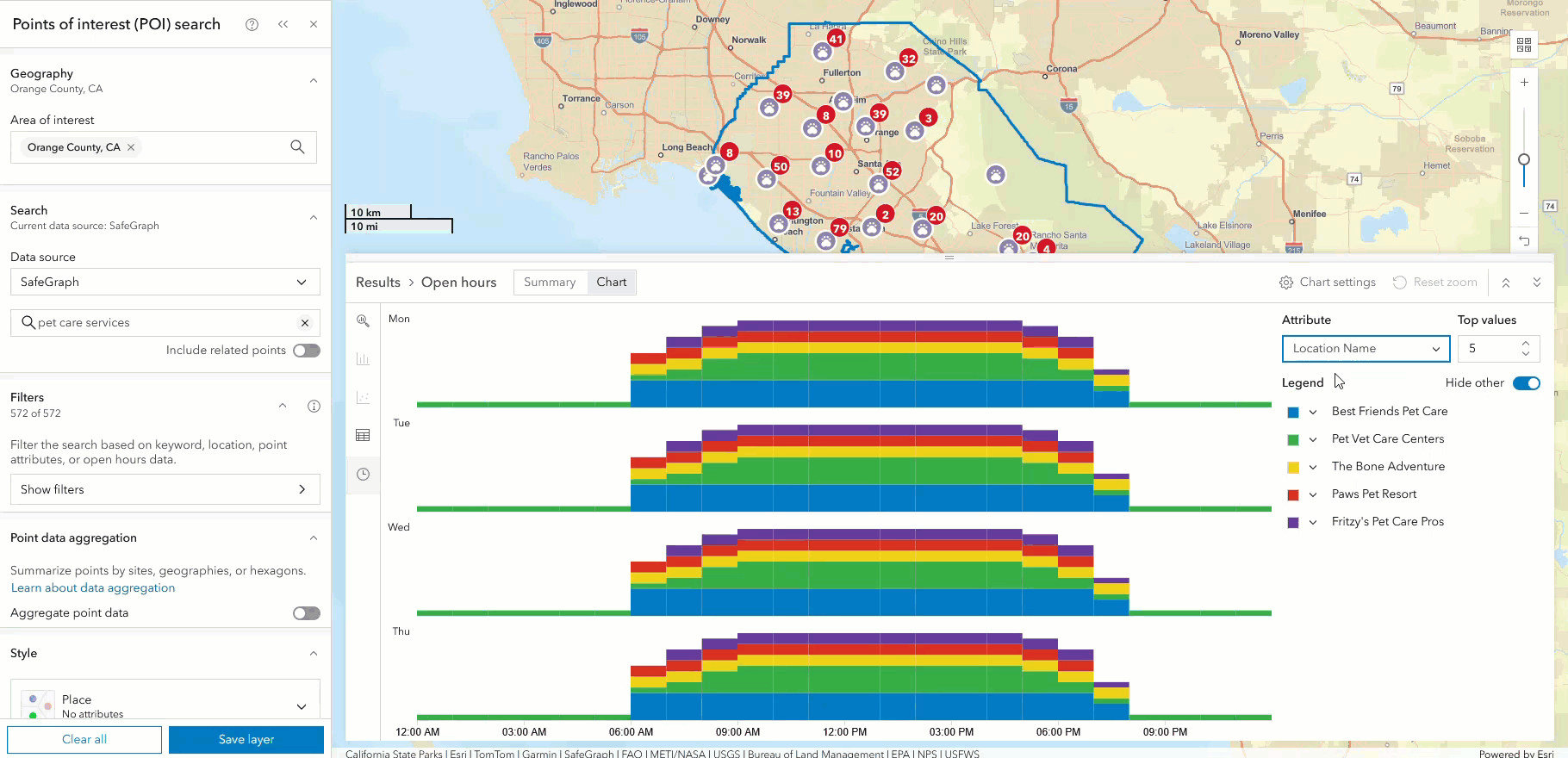
Task: Click the map cluster marker labeled 50
Action: pos(781,165)
